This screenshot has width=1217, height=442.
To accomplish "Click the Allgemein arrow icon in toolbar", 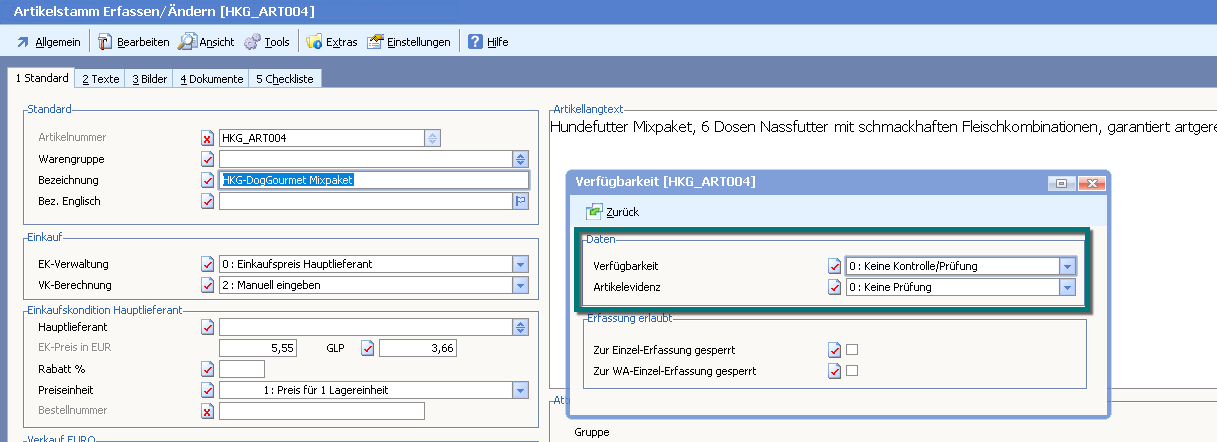I will tap(23, 42).
